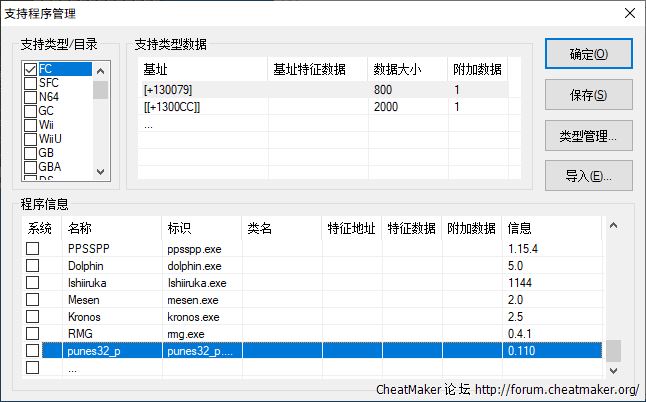Viewport: 646px width, 402px height.
Task: Check system box for Dolphin row
Action: 33,266
